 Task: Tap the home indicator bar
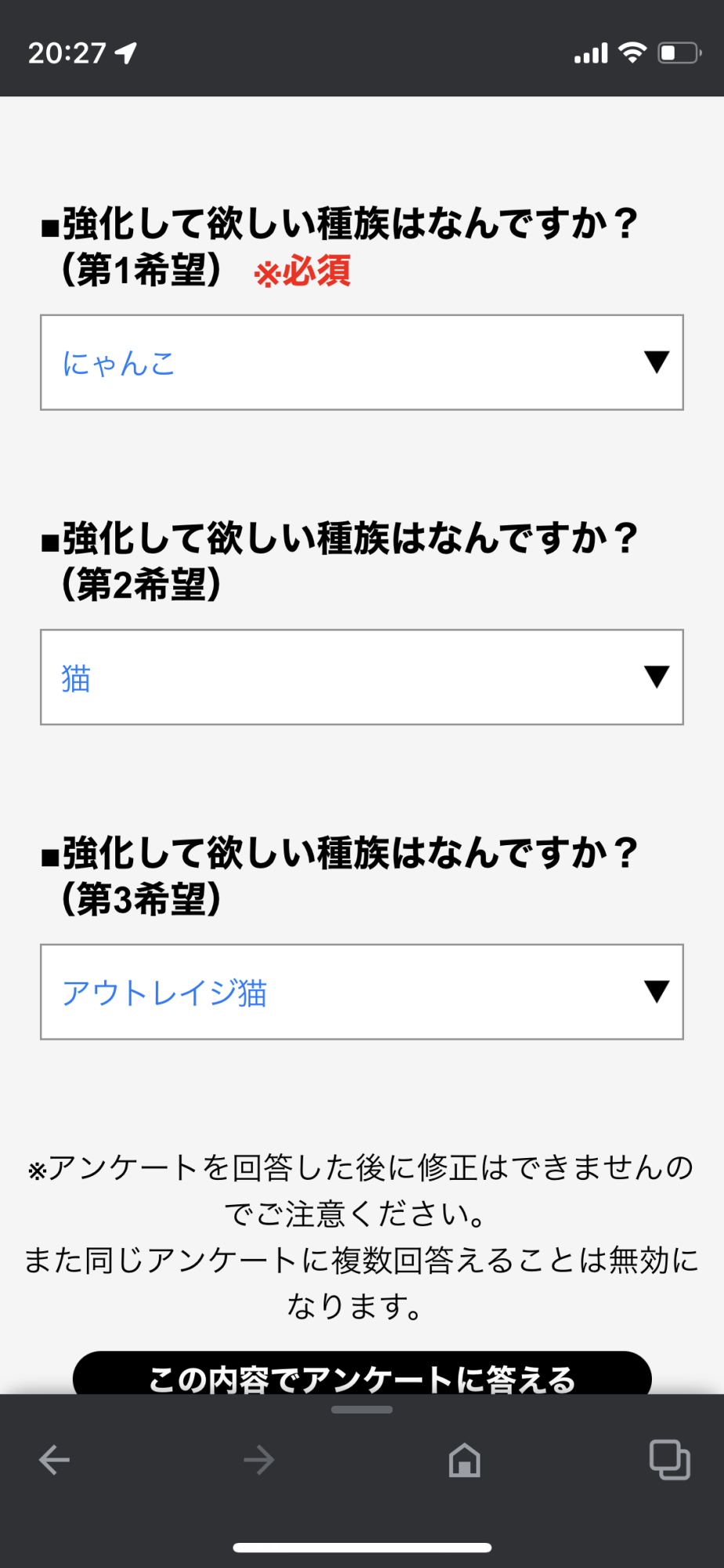point(362,1548)
